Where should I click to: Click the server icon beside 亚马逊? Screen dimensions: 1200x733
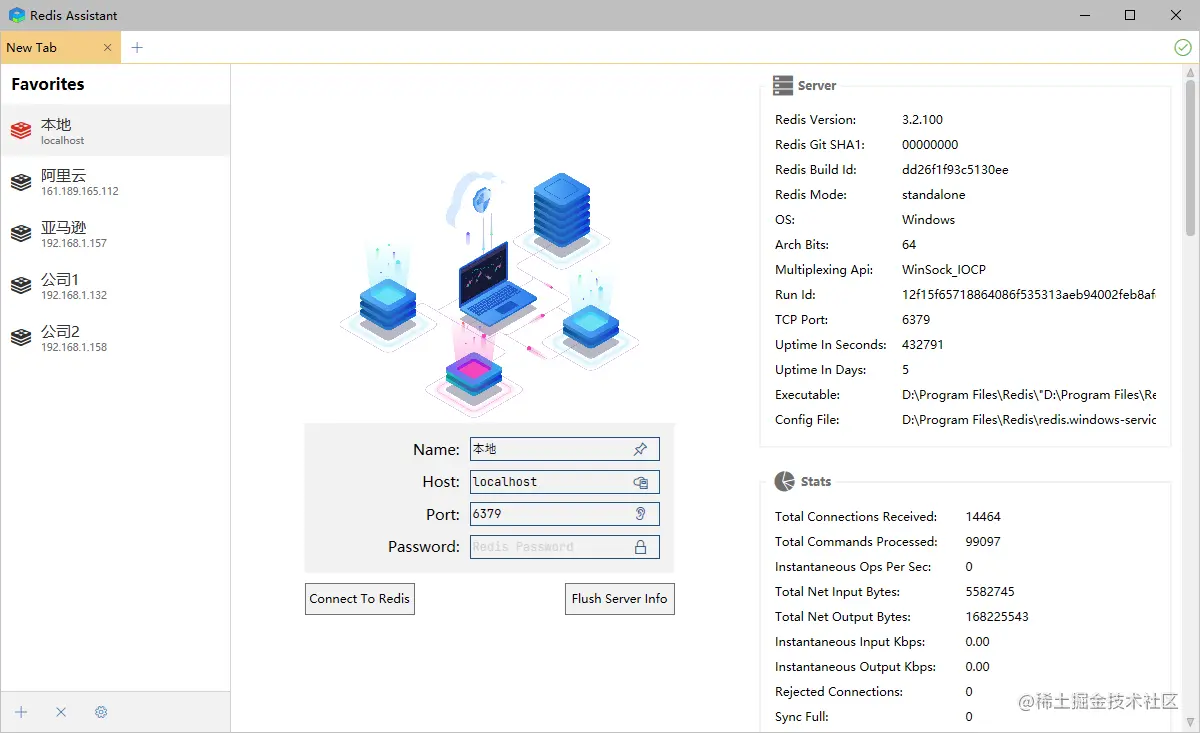coord(21,235)
